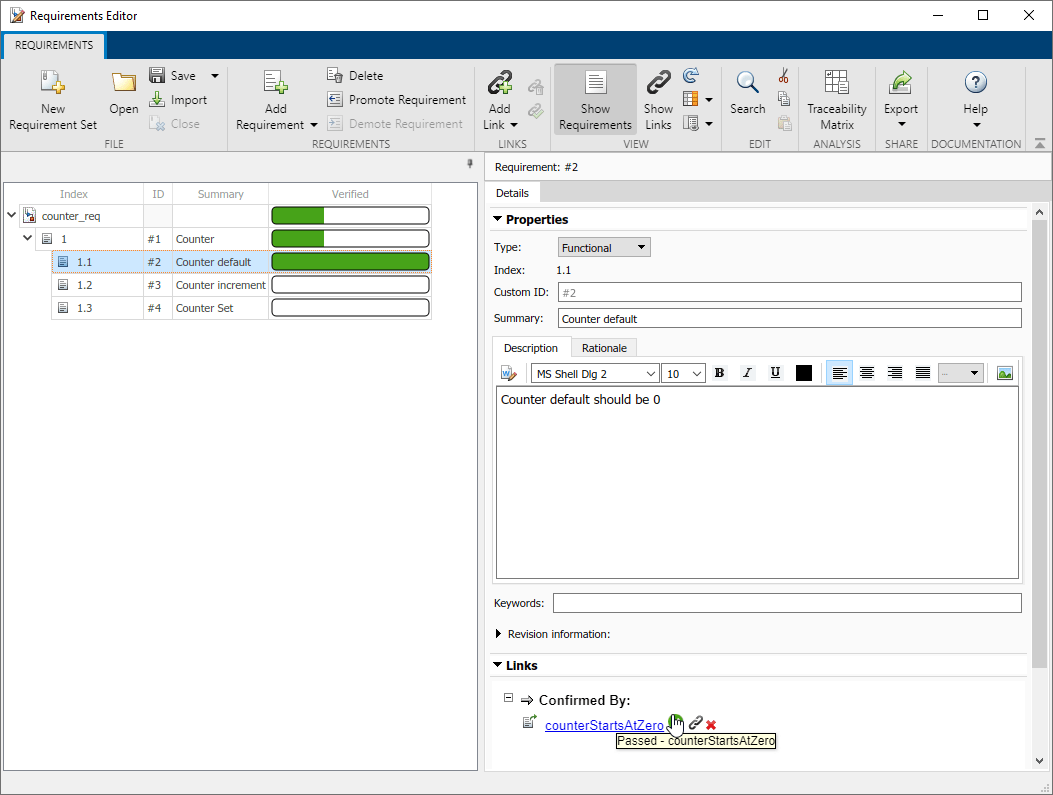Select the REQUIREMENTS ribbon tab
Viewport: 1053px width, 795px height.
53,45
